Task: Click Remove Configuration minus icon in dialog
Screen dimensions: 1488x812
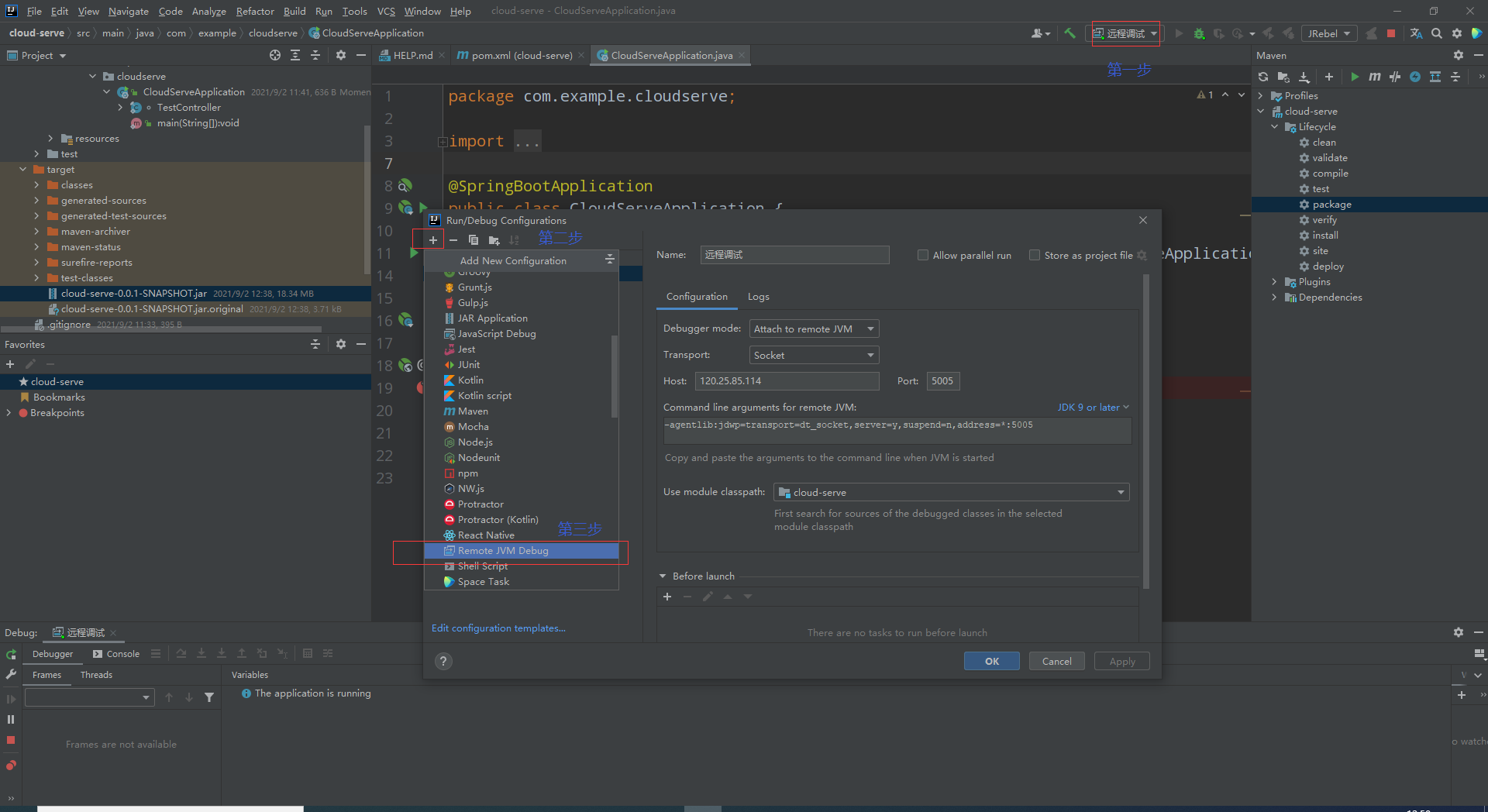Action: (453, 240)
